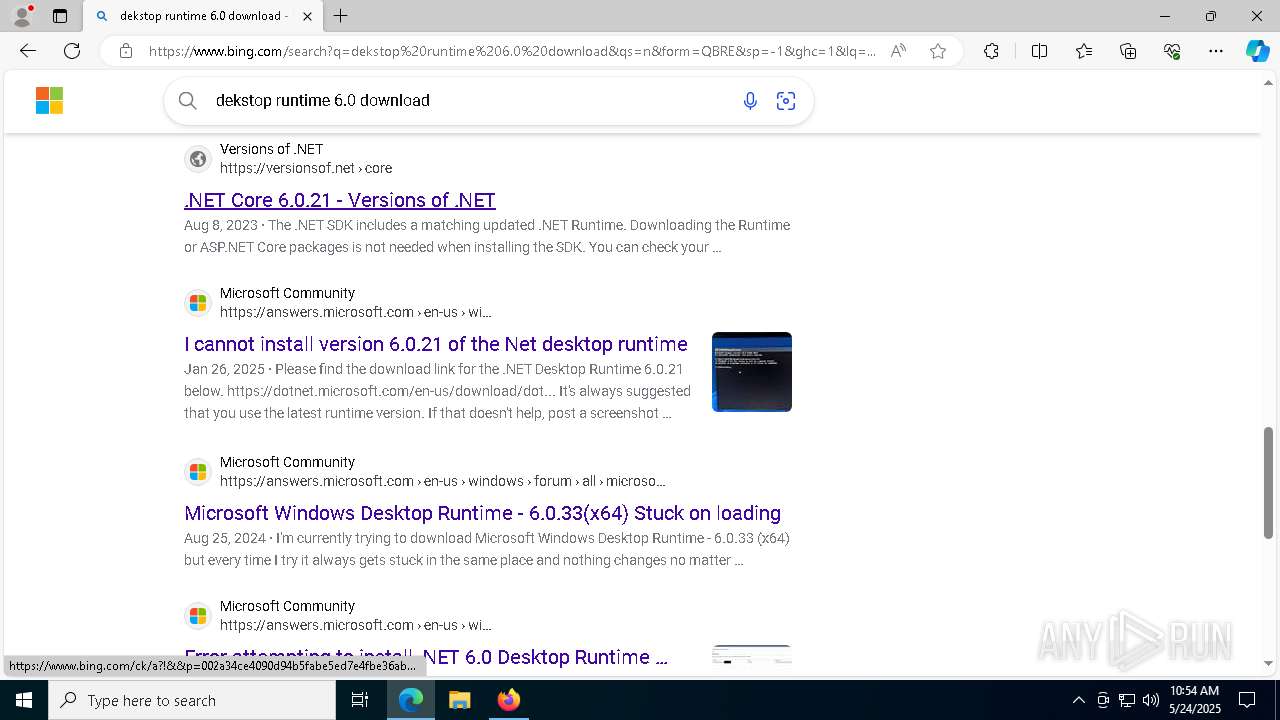Image resolution: width=1280 pixels, height=720 pixels.
Task: Open a new tab with plus
Action: coord(341,16)
